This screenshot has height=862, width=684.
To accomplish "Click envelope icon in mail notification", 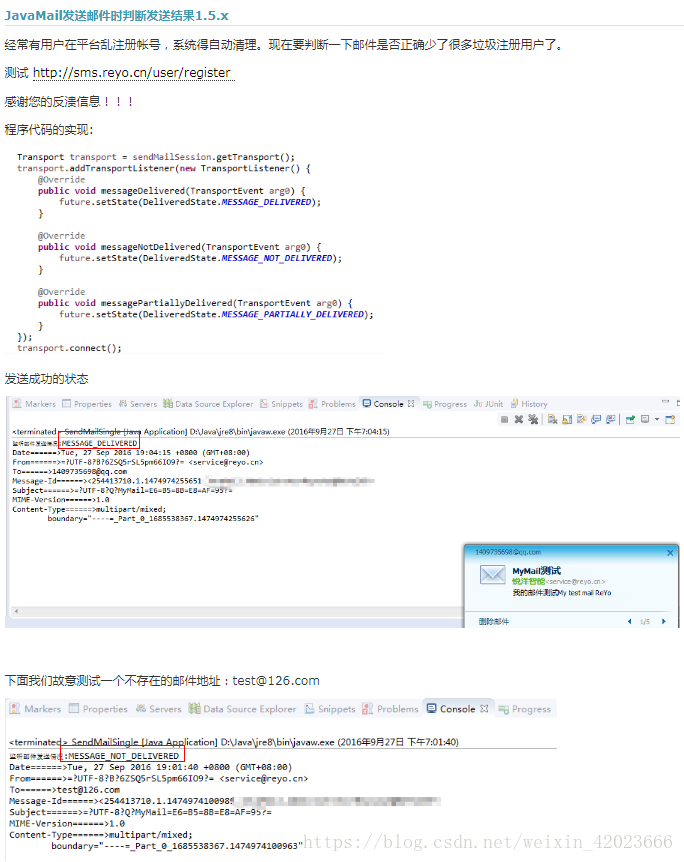I will 492,574.
